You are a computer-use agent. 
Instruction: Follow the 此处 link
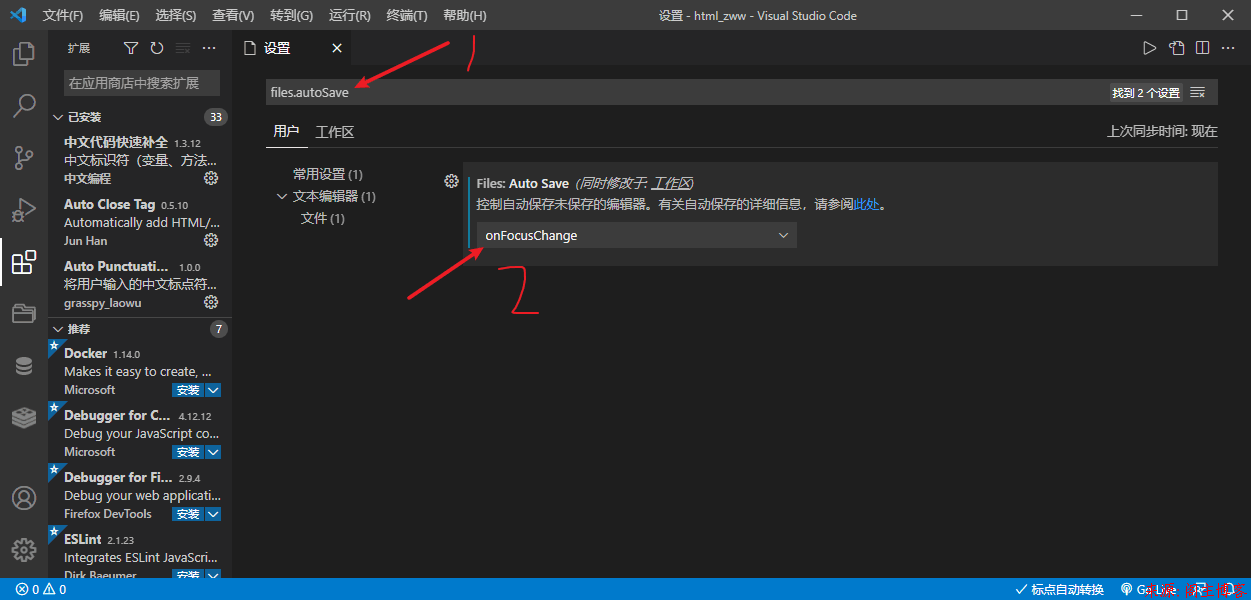coord(866,204)
